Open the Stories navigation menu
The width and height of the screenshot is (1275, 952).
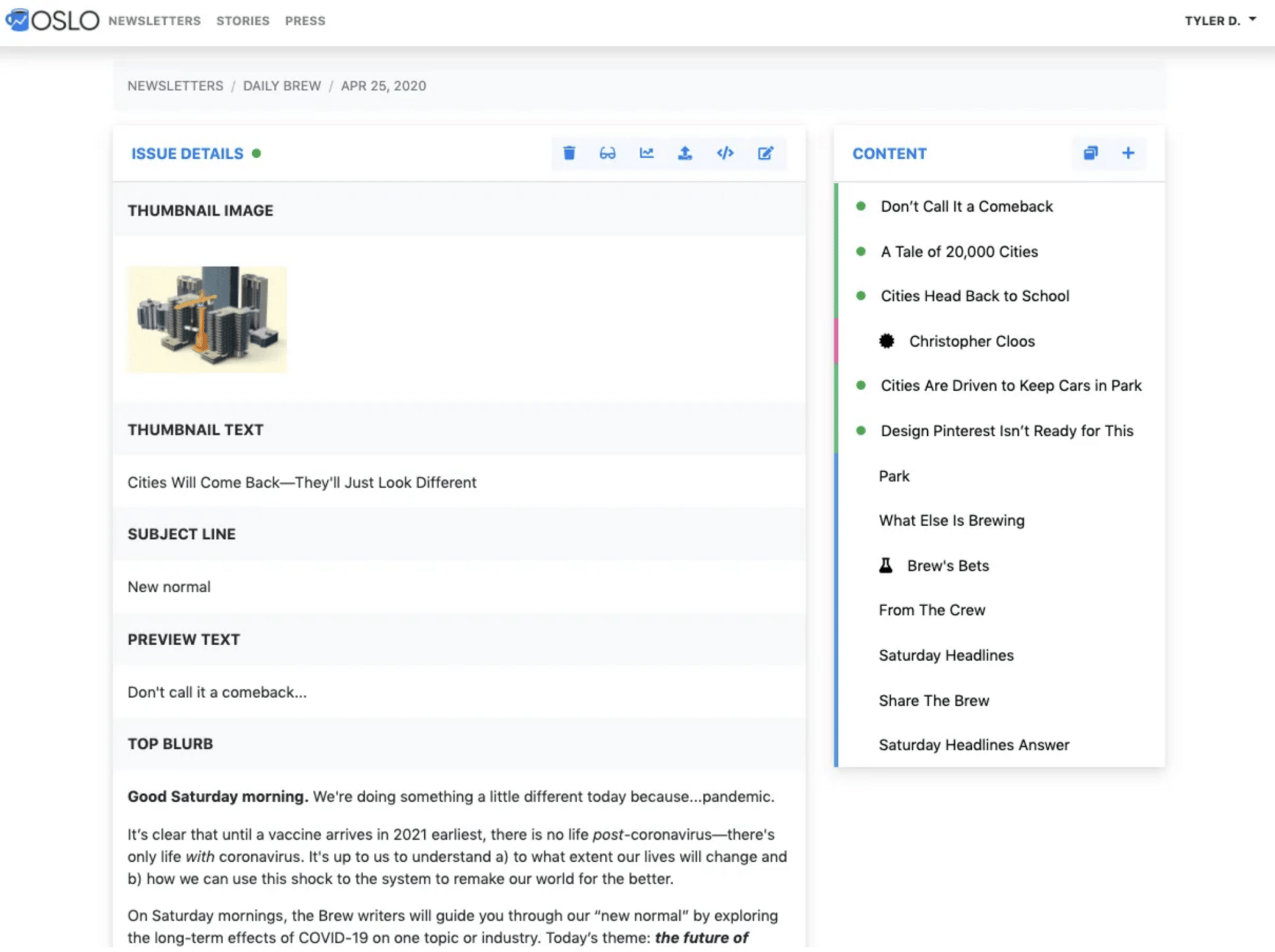(x=242, y=21)
